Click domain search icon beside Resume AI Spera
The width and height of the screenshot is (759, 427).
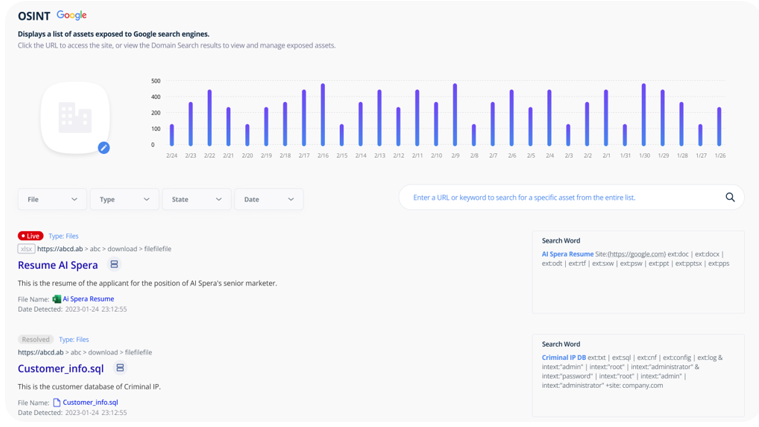(x=114, y=265)
